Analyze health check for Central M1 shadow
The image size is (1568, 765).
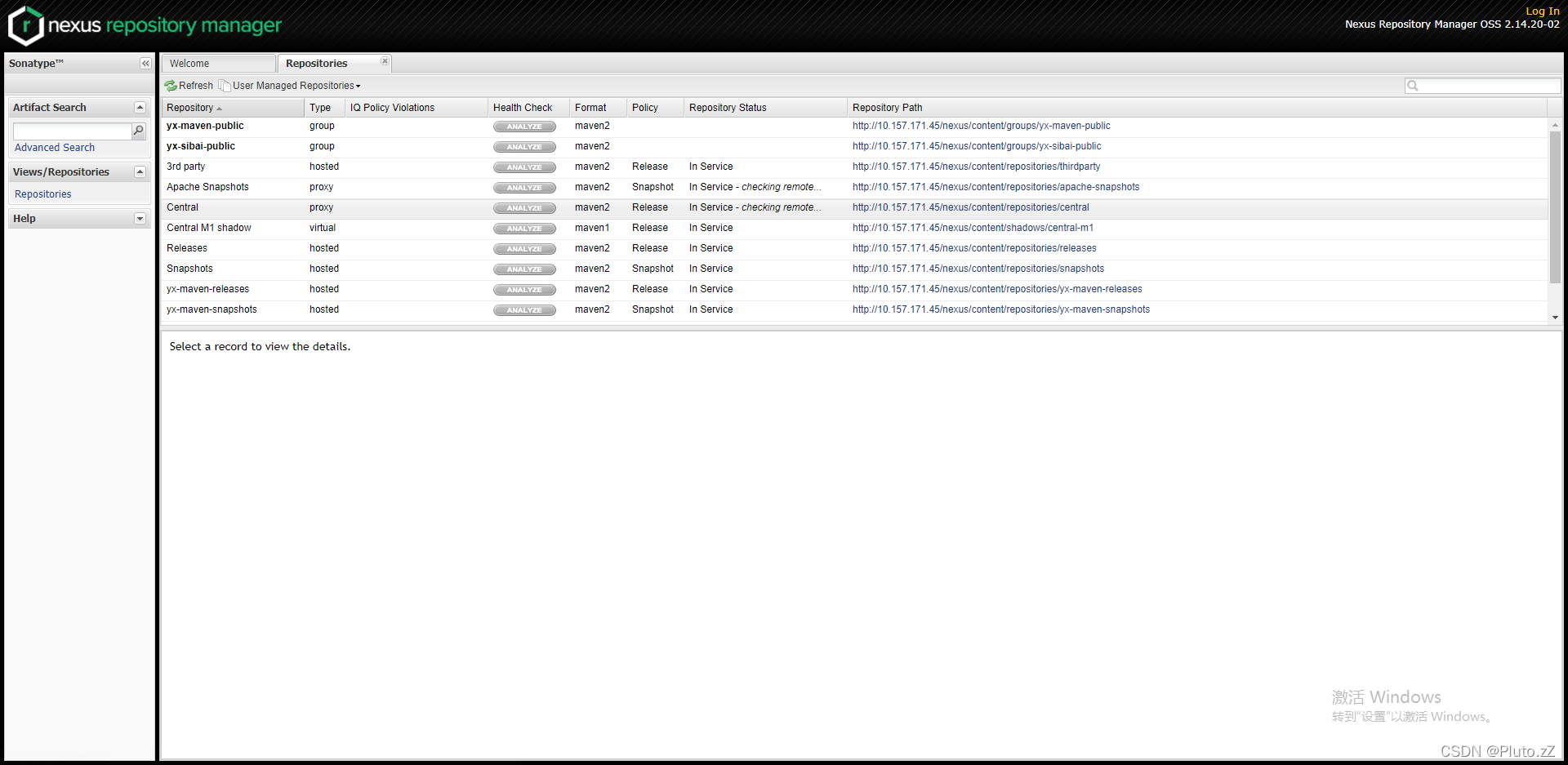tap(524, 229)
